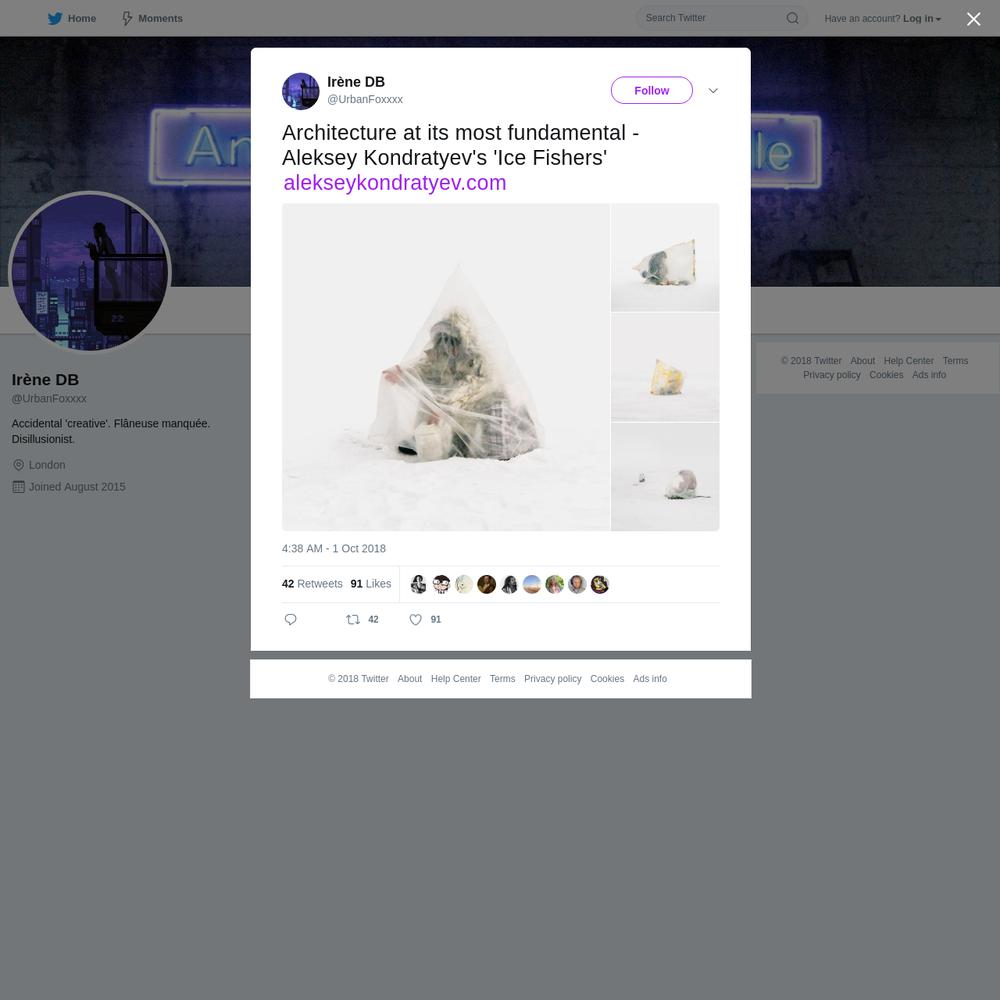Click Terms in the footer below the tweet
The height and width of the screenshot is (1000, 1000).
502,679
